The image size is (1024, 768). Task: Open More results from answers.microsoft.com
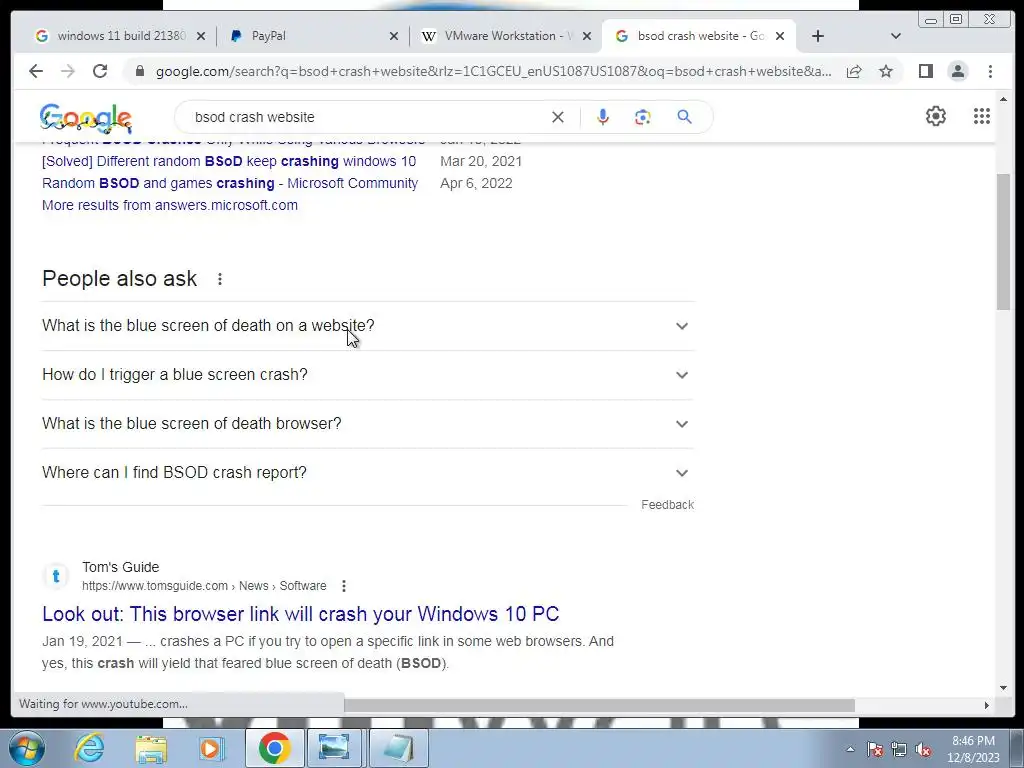(x=170, y=205)
